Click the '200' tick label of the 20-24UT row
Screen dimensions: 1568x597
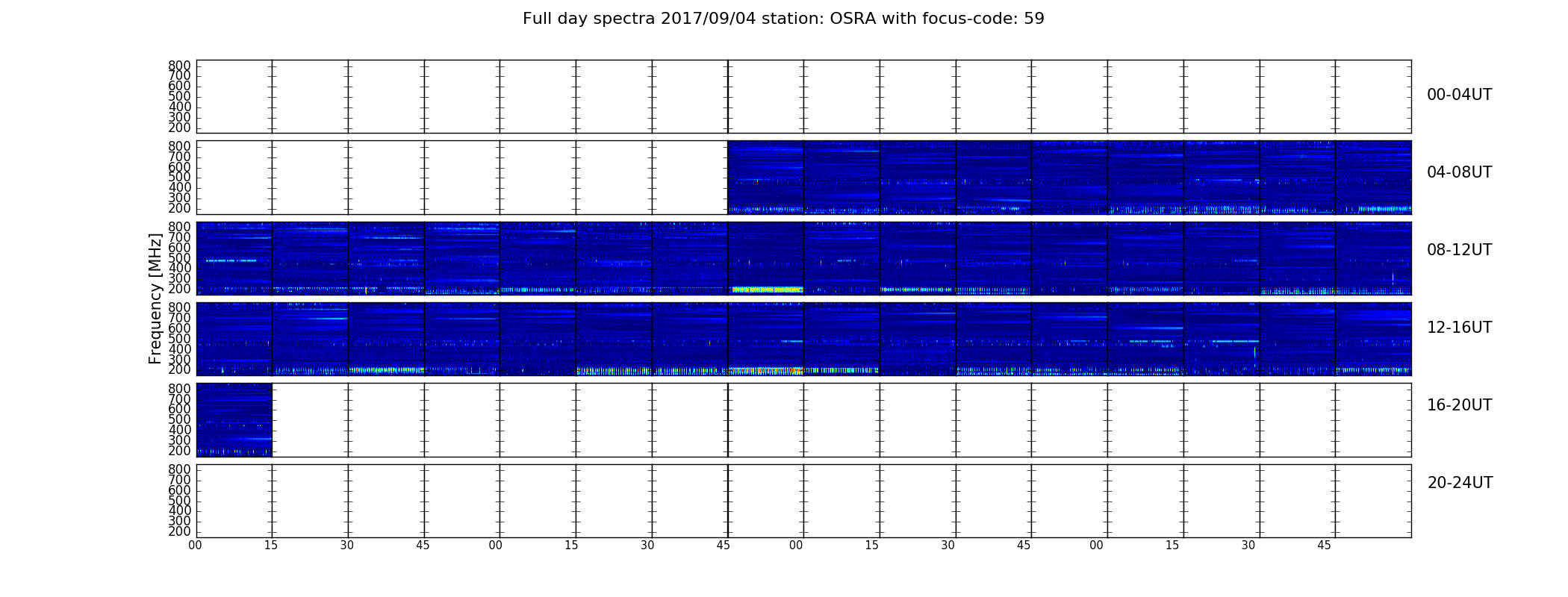[180, 531]
